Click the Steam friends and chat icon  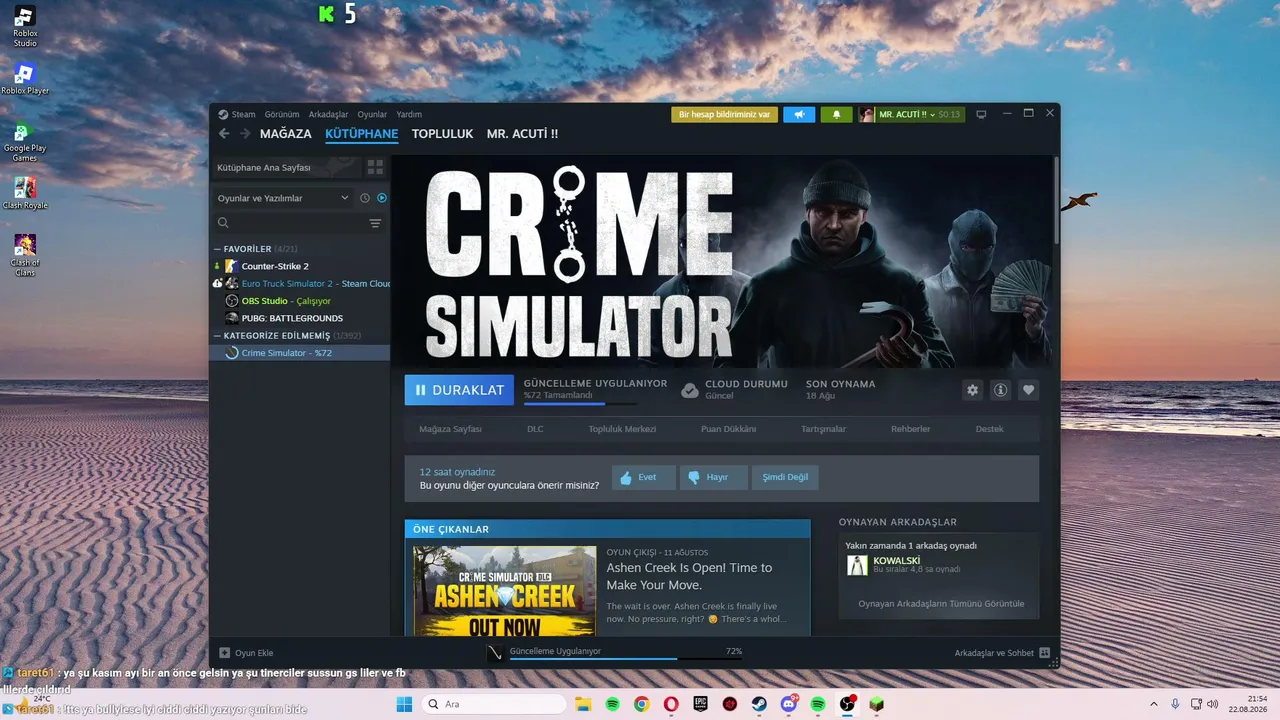1044,653
